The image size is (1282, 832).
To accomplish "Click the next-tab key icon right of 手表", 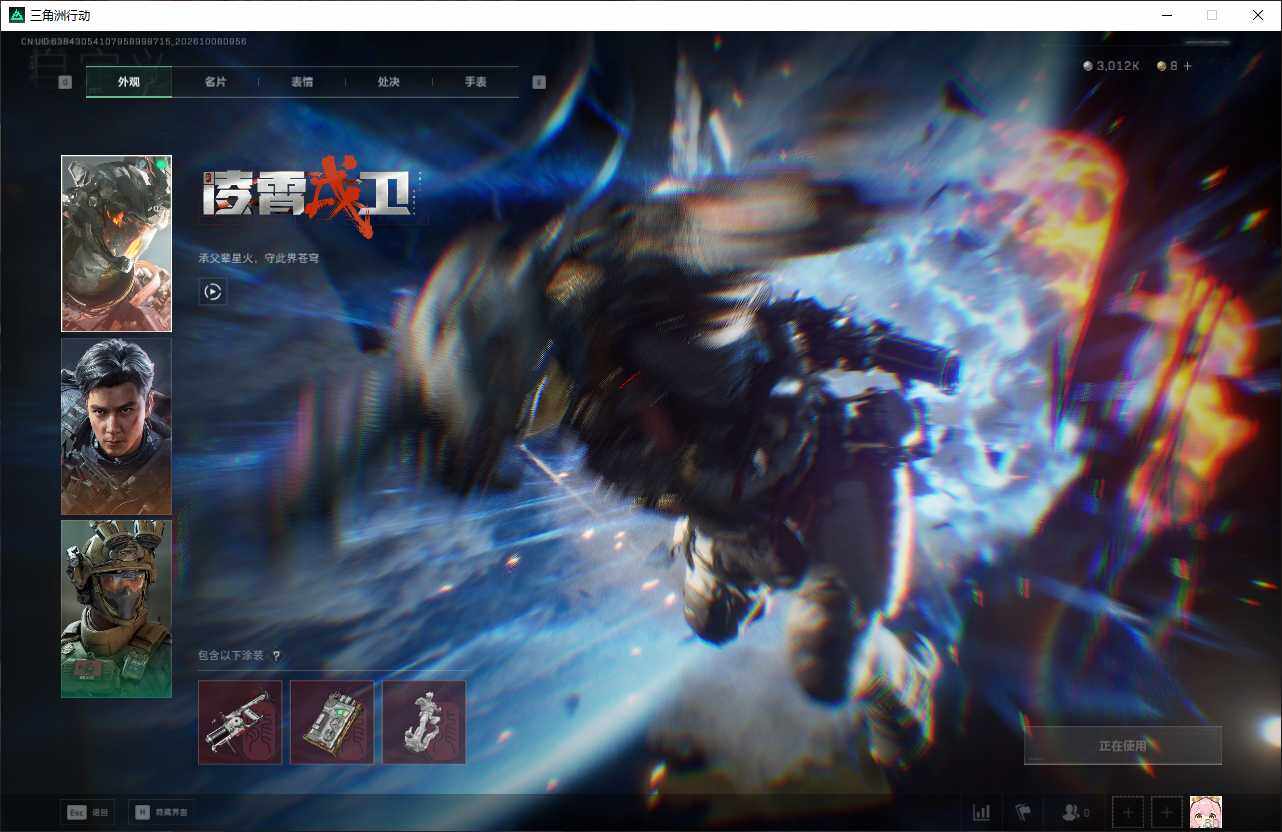I will click(x=539, y=82).
